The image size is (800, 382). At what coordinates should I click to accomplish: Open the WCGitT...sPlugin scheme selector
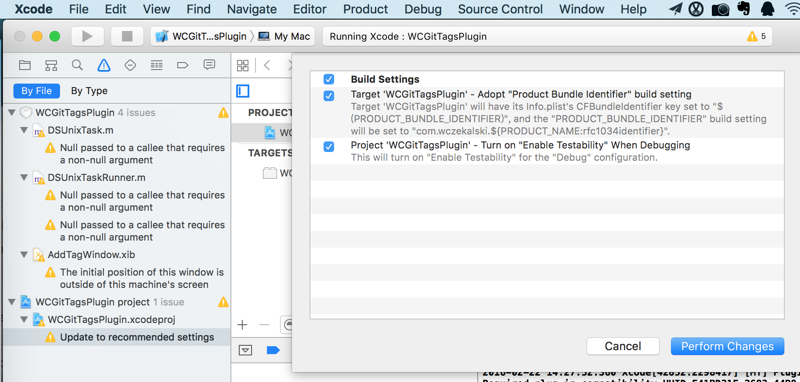pyautogui.click(x=201, y=36)
